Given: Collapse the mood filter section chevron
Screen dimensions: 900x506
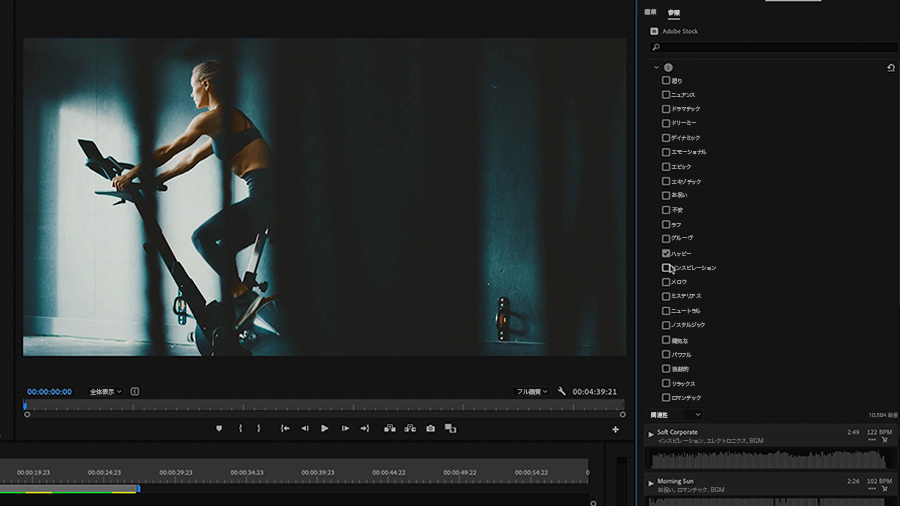Looking at the screenshot, I should pos(657,67).
